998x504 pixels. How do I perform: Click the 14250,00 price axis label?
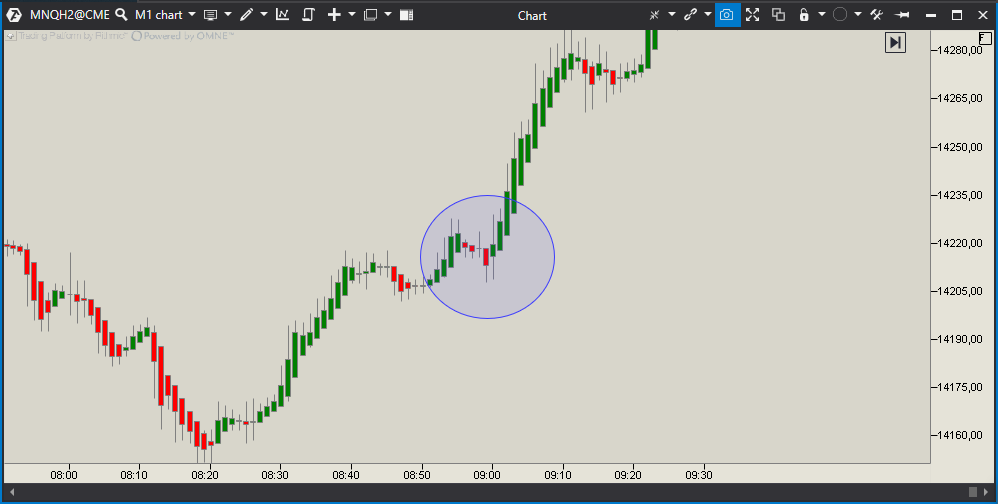pyautogui.click(x=961, y=147)
